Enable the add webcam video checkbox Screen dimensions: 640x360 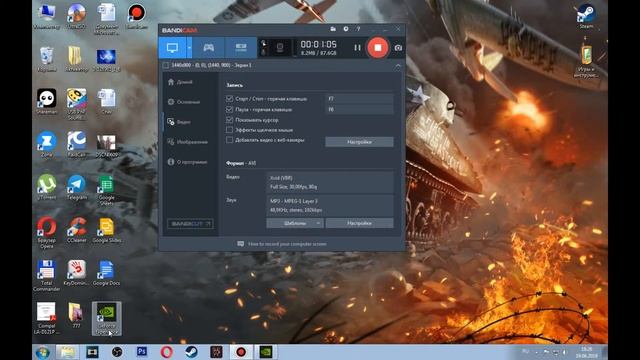pos(229,140)
